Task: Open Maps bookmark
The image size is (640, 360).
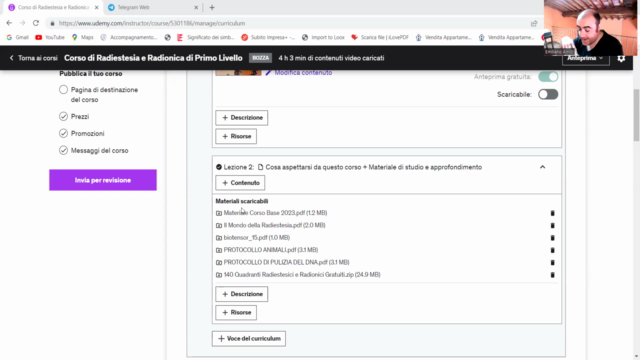Action: point(82,37)
